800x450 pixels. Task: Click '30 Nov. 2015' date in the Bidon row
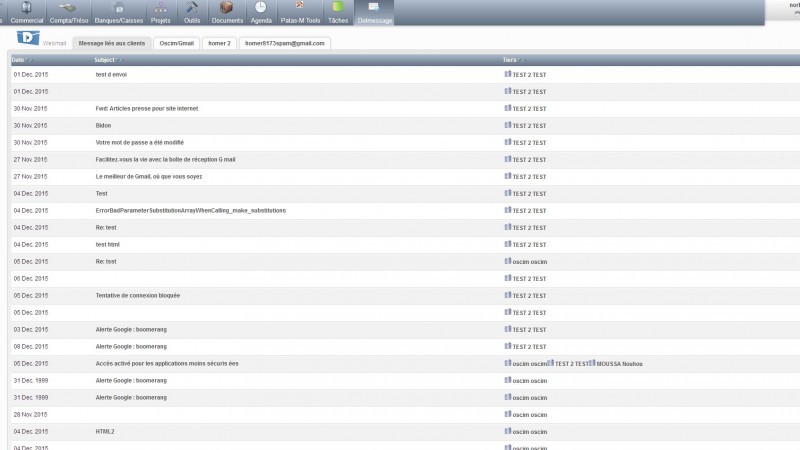coord(31,126)
